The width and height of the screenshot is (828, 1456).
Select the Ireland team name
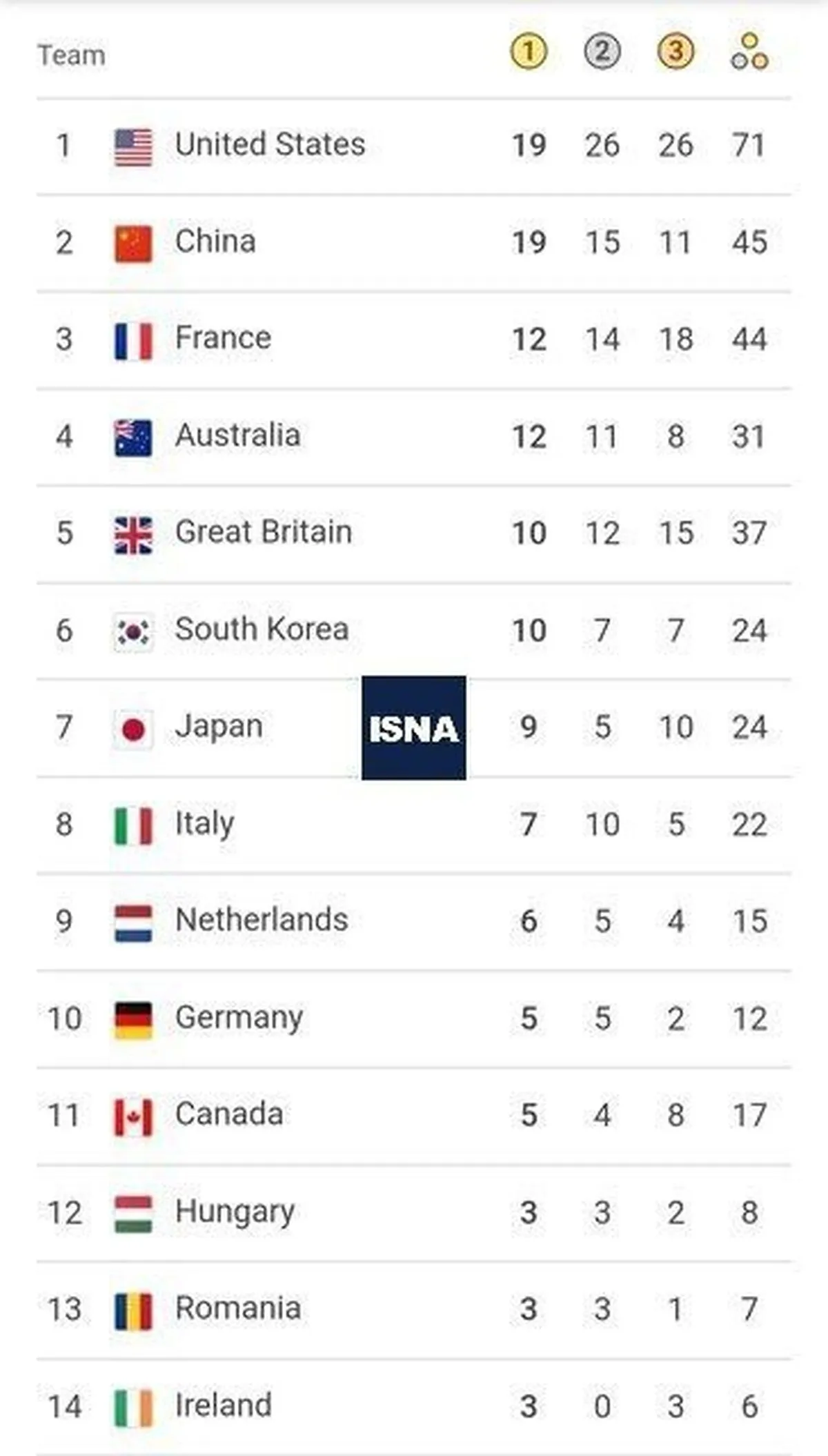pos(224,1406)
